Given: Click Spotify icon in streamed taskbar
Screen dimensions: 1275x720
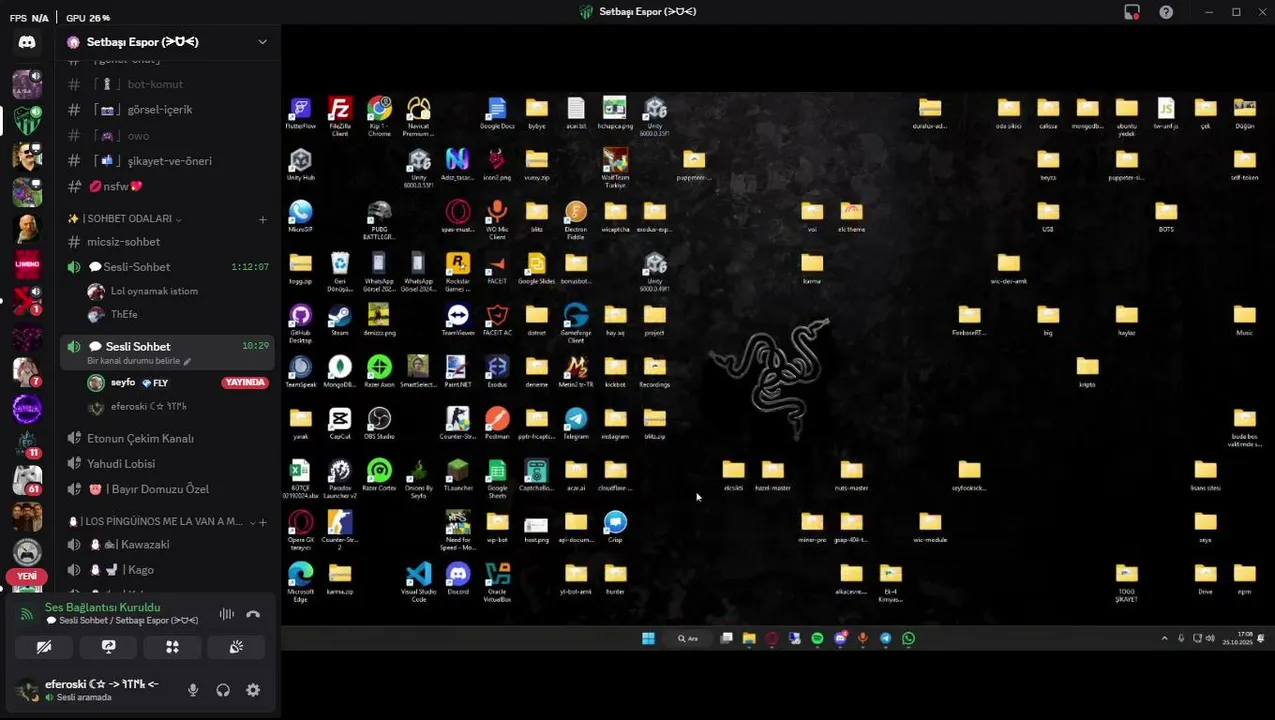Looking at the screenshot, I should pyautogui.click(x=817, y=638).
